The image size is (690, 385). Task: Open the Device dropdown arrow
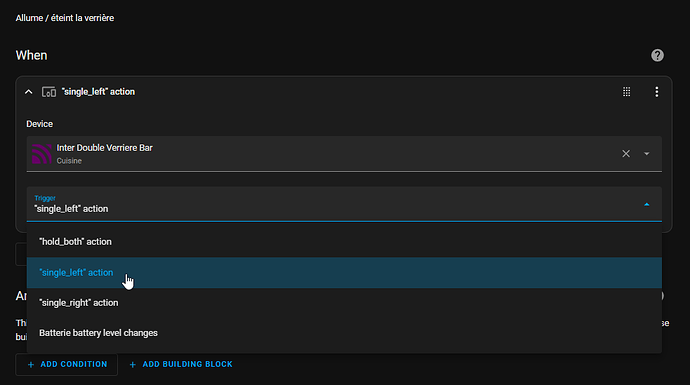pos(646,154)
